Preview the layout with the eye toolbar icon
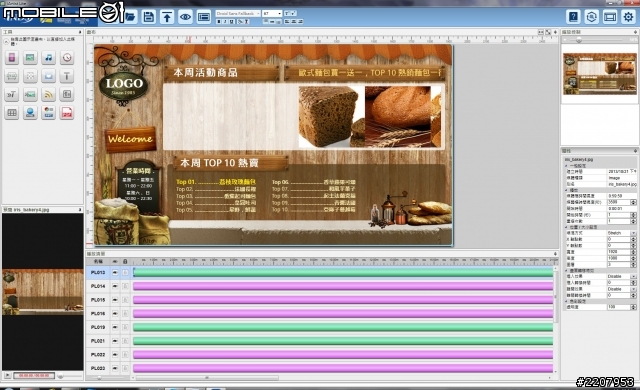640x390 pixels. [185, 17]
